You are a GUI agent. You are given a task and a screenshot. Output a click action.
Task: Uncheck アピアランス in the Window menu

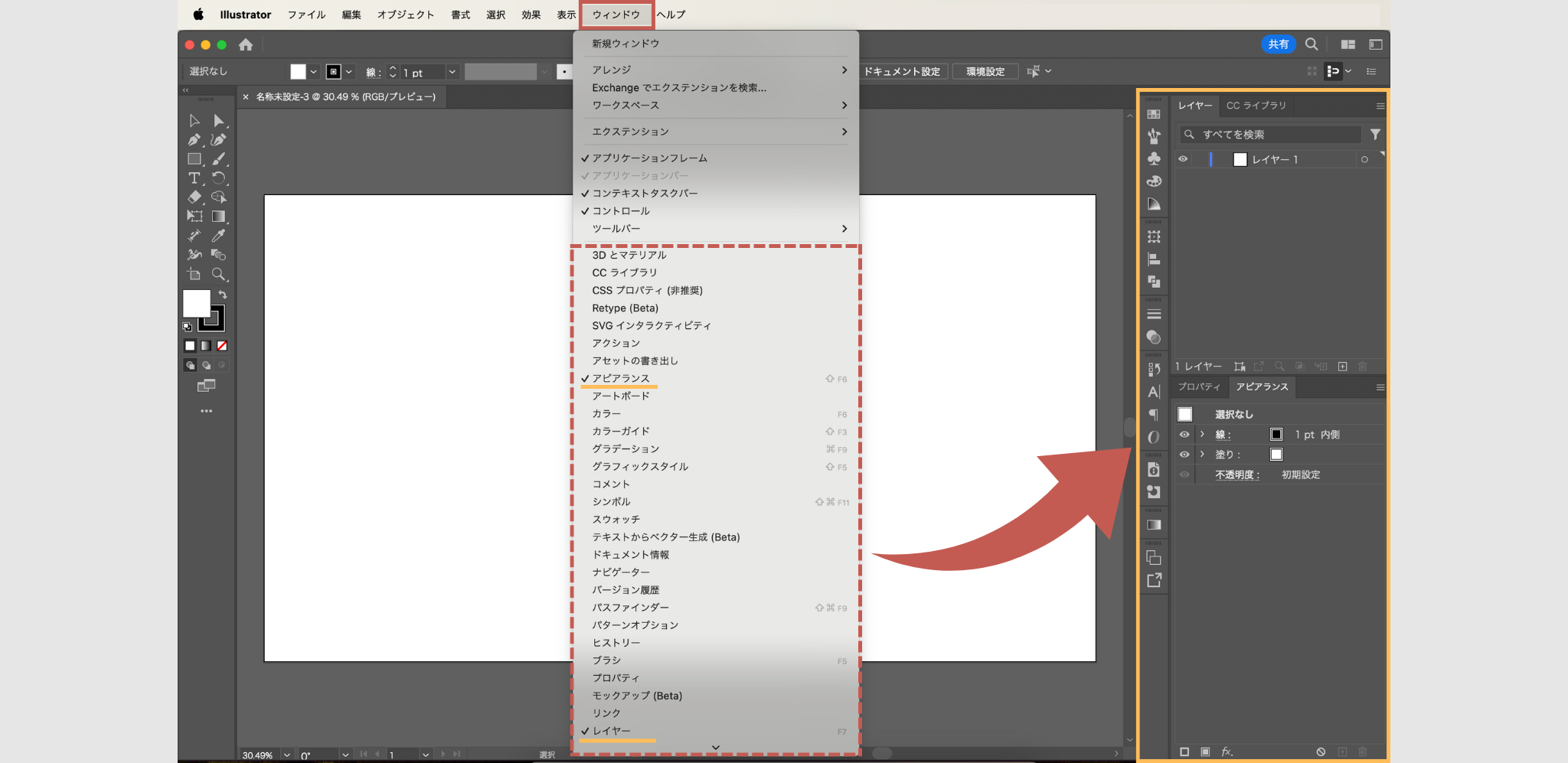click(x=620, y=378)
